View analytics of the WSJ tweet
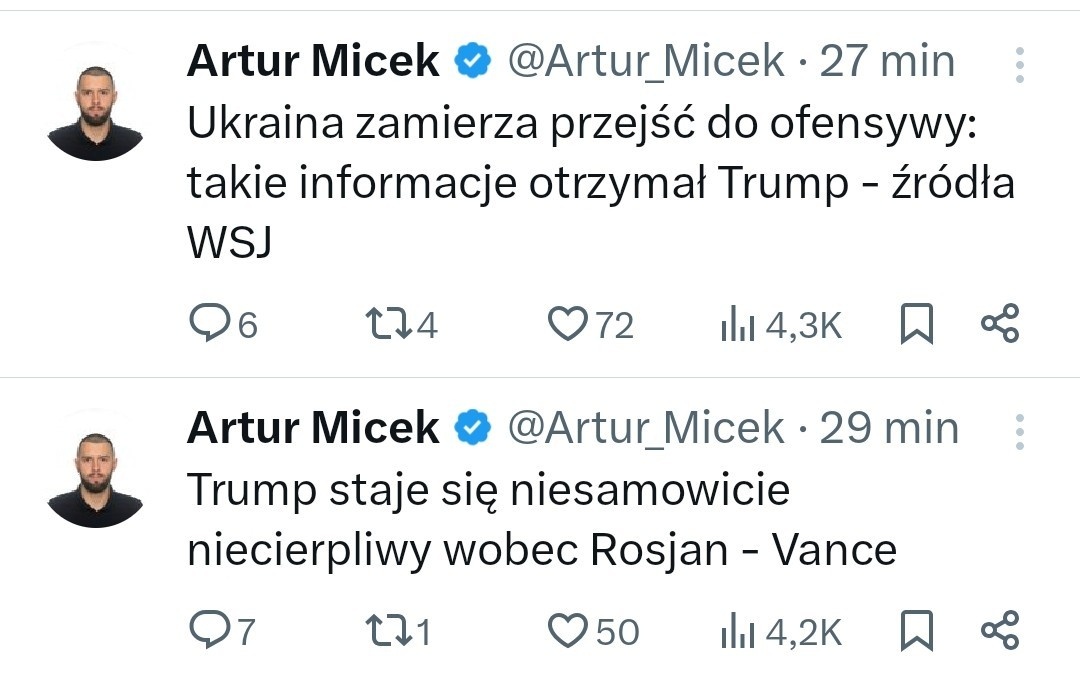 (737, 324)
